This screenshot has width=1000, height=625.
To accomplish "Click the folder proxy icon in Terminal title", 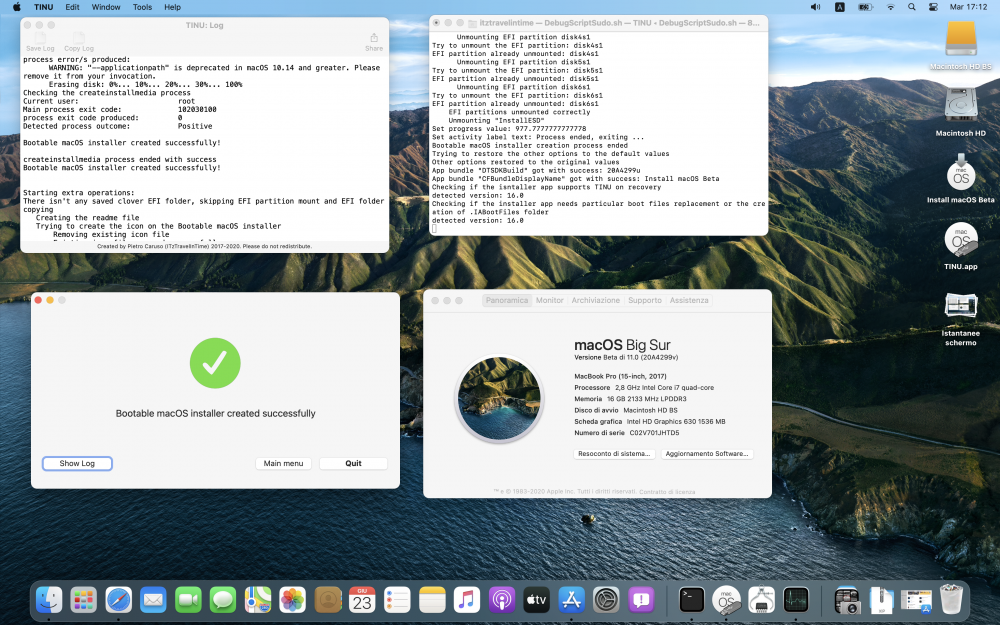I will pyautogui.click(x=473, y=23).
